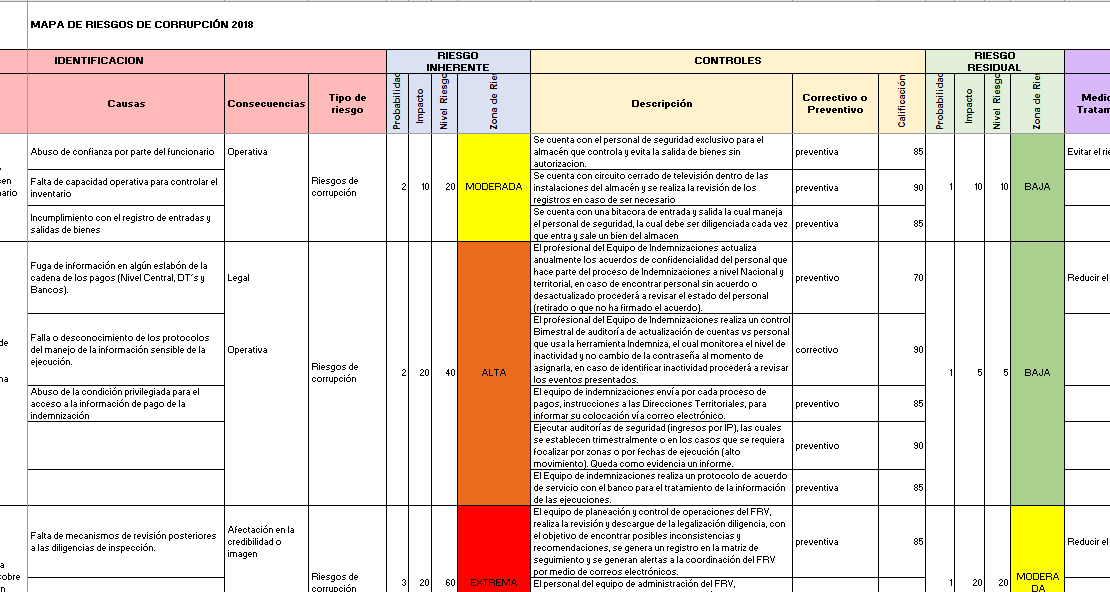Click cause "Falla o desconocimiento de los protocolos"
The width and height of the screenshot is (1110, 592).
point(126,350)
